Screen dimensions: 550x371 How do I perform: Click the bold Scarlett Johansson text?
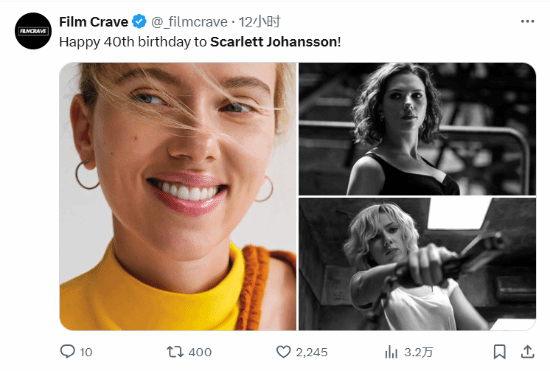click(x=274, y=42)
